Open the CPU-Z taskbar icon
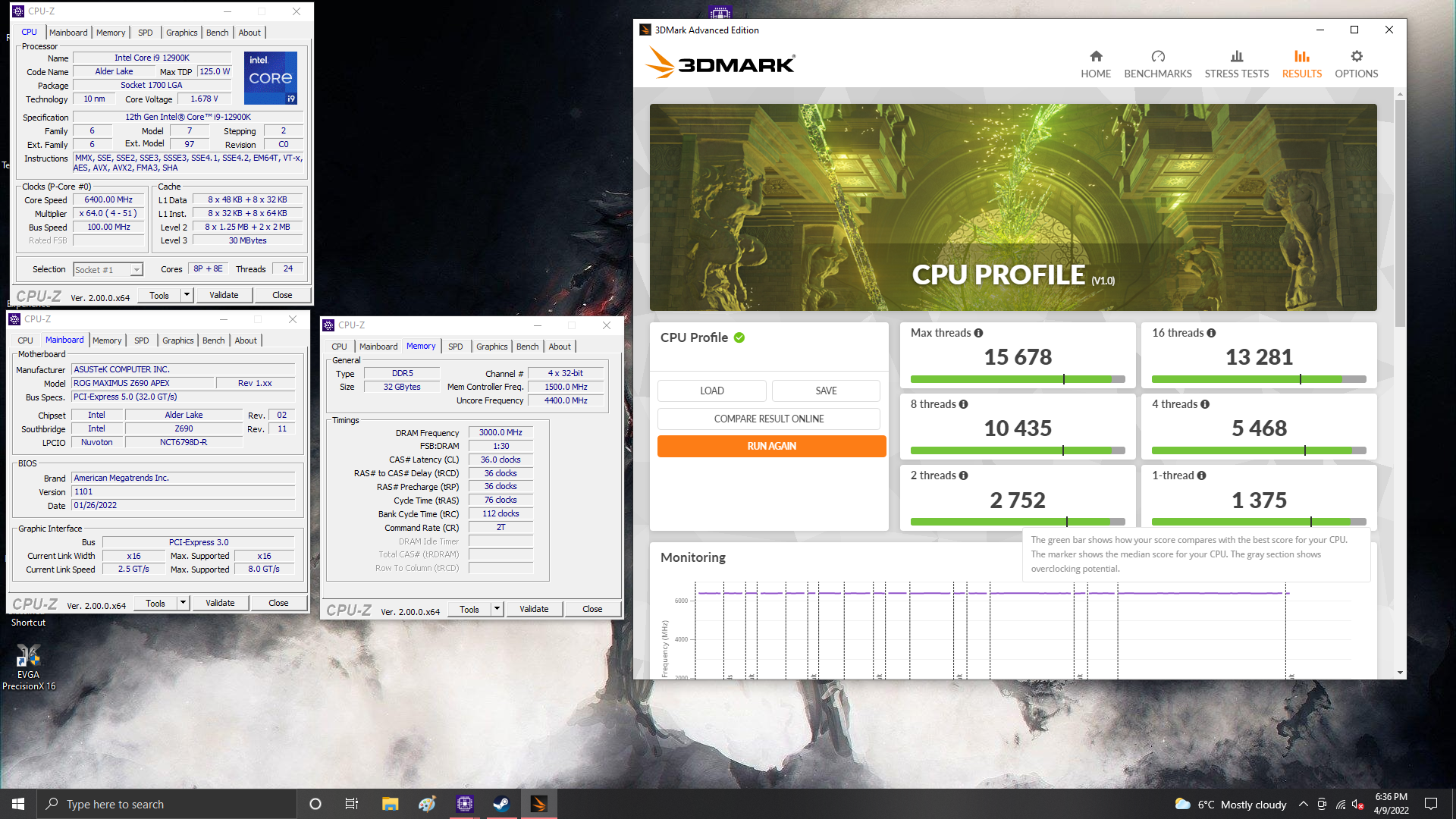Screen dimensions: 1456x819 pyautogui.click(x=464, y=804)
